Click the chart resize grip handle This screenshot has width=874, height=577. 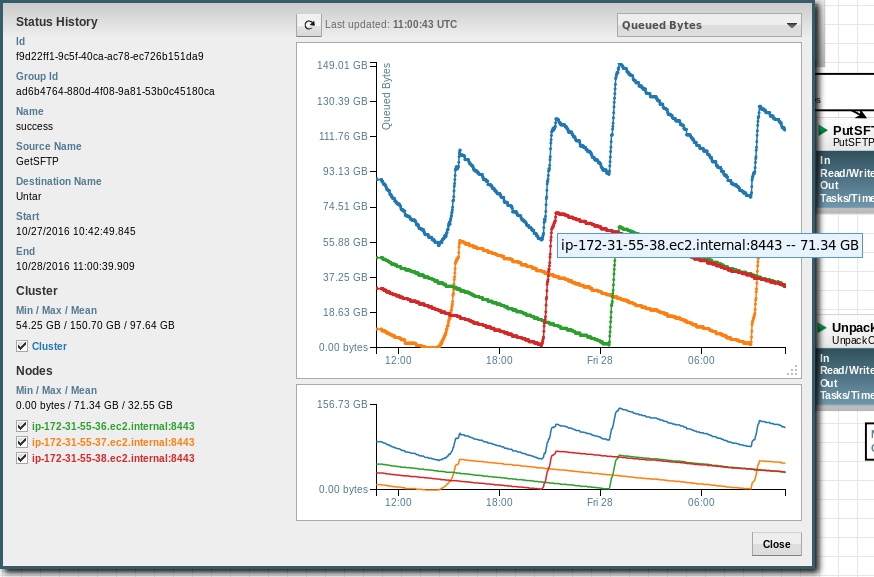click(x=792, y=370)
